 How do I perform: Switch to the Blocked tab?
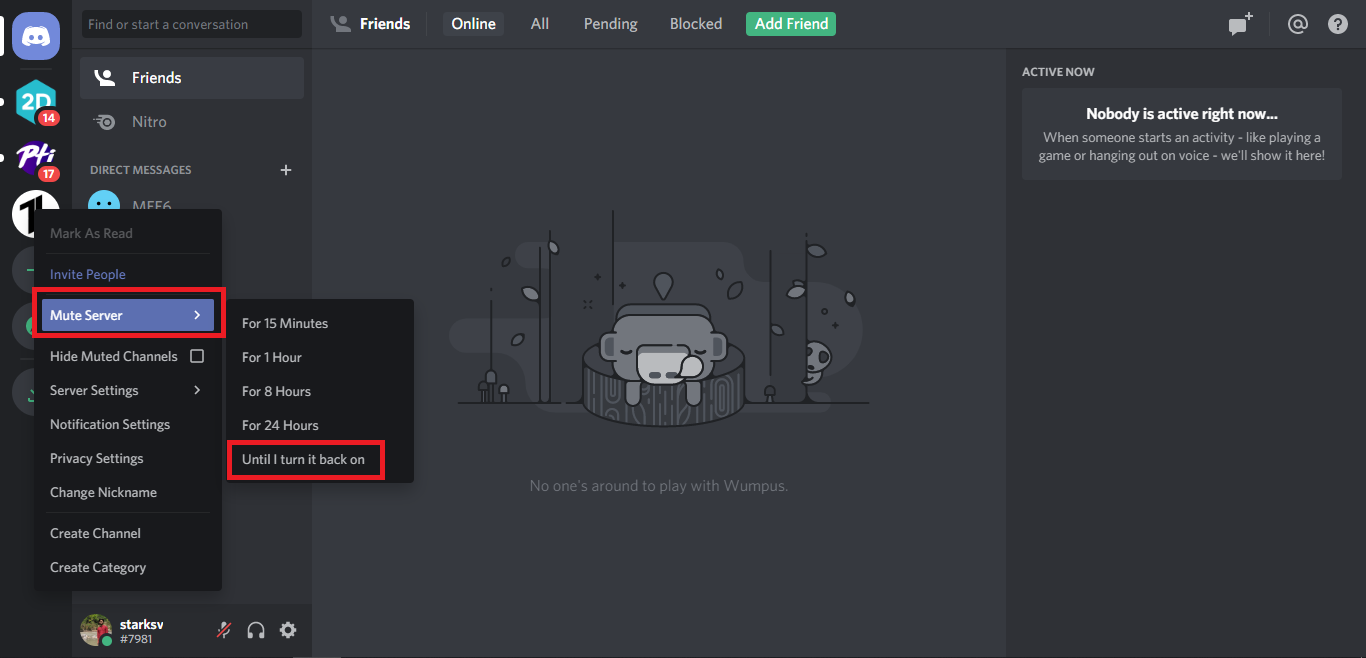coord(696,24)
